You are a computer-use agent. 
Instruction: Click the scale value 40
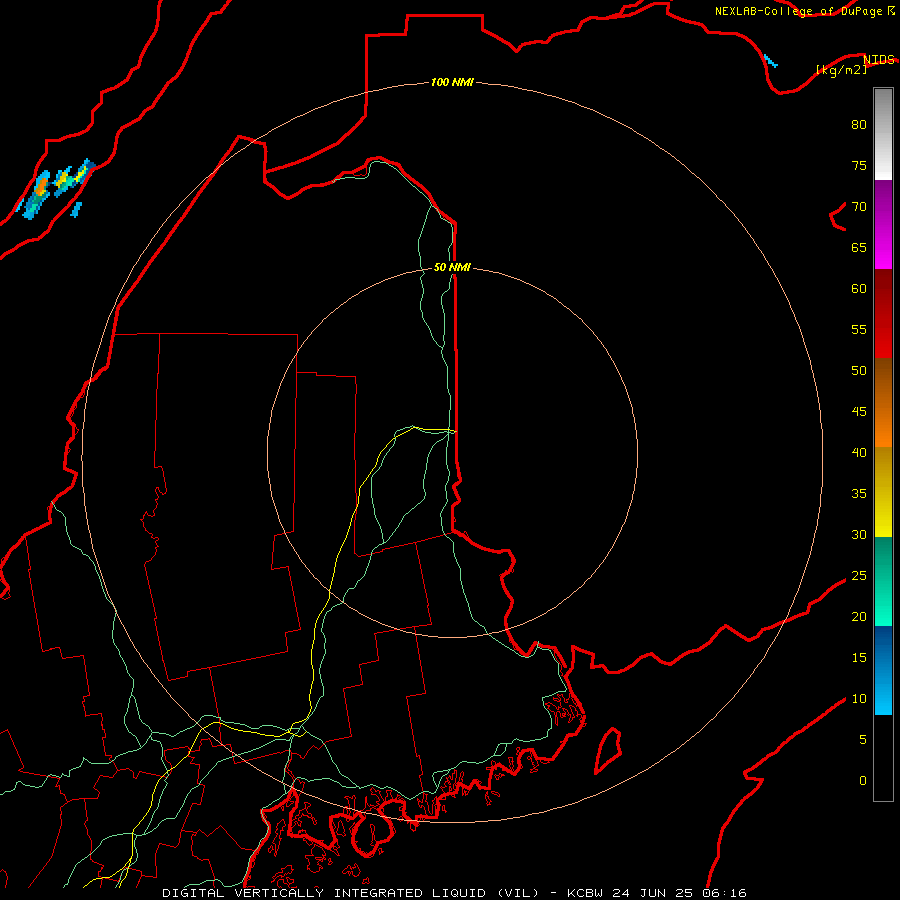point(859,452)
